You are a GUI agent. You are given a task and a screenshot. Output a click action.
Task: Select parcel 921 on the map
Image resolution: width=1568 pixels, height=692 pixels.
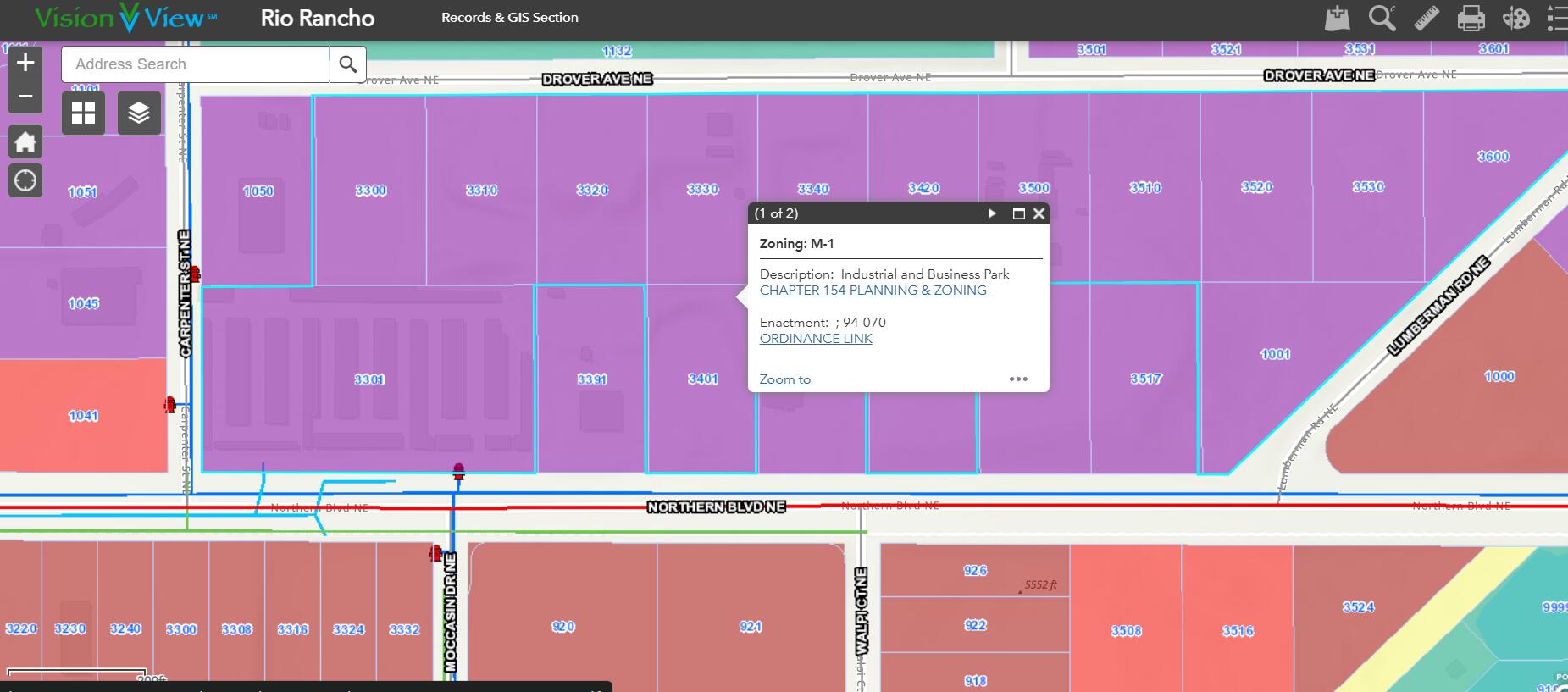click(750, 627)
